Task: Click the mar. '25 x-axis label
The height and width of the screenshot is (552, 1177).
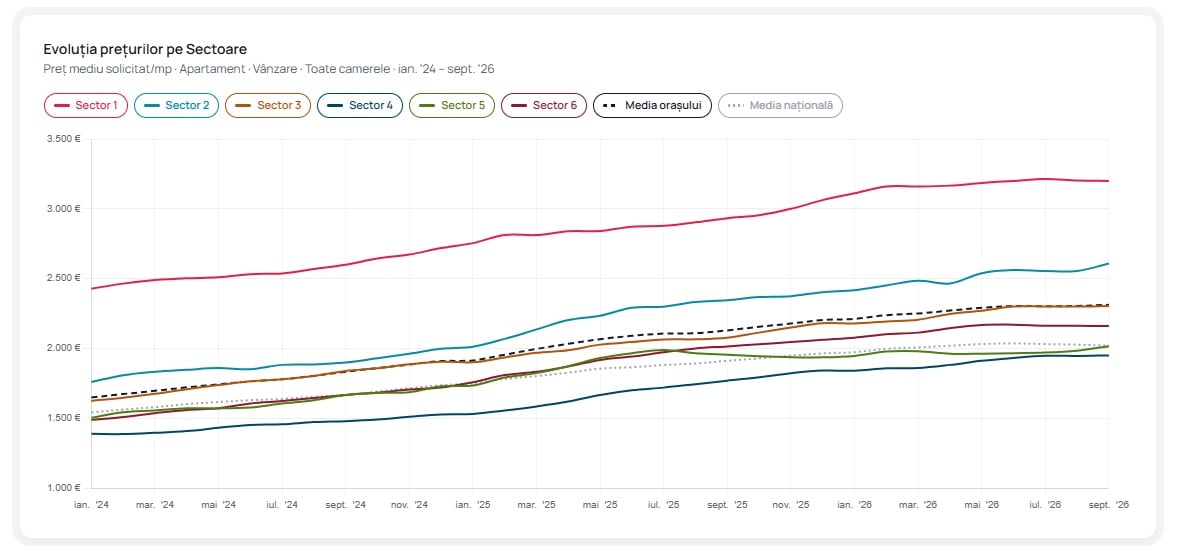Action: click(536, 505)
